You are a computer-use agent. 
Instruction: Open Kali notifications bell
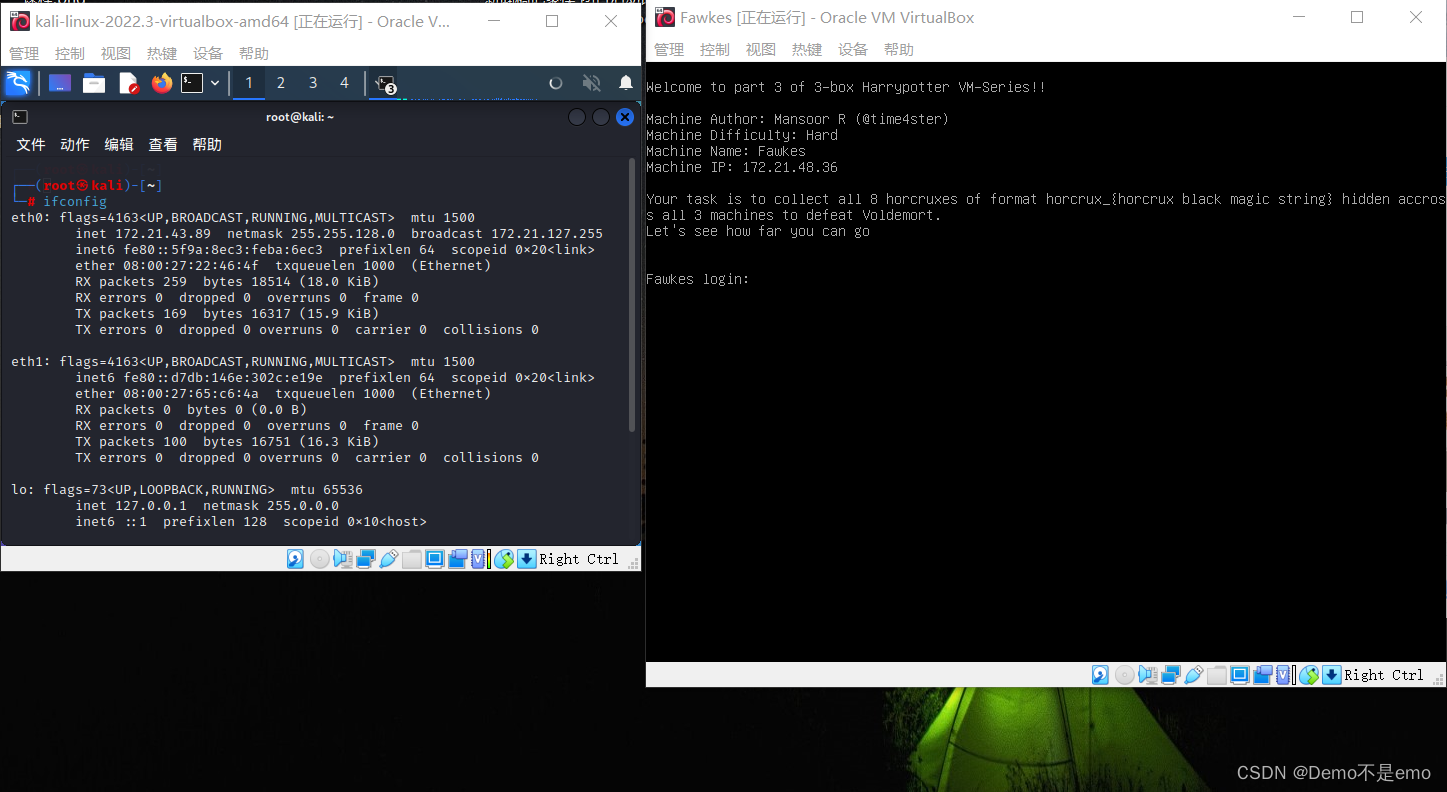click(626, 83)
